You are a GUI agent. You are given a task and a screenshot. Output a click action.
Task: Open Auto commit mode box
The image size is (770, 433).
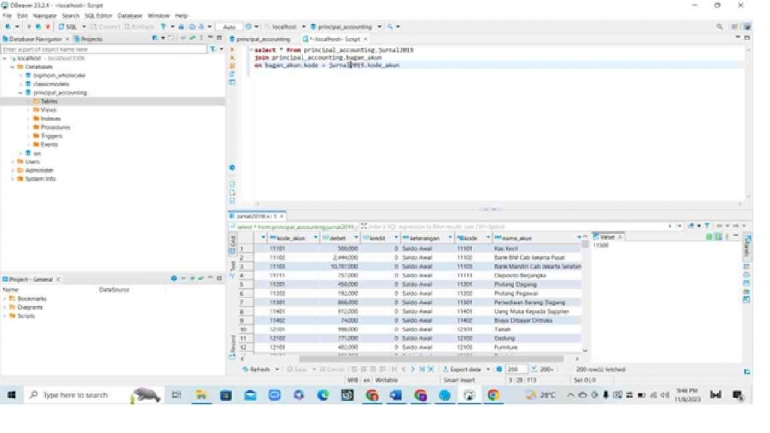229,27
